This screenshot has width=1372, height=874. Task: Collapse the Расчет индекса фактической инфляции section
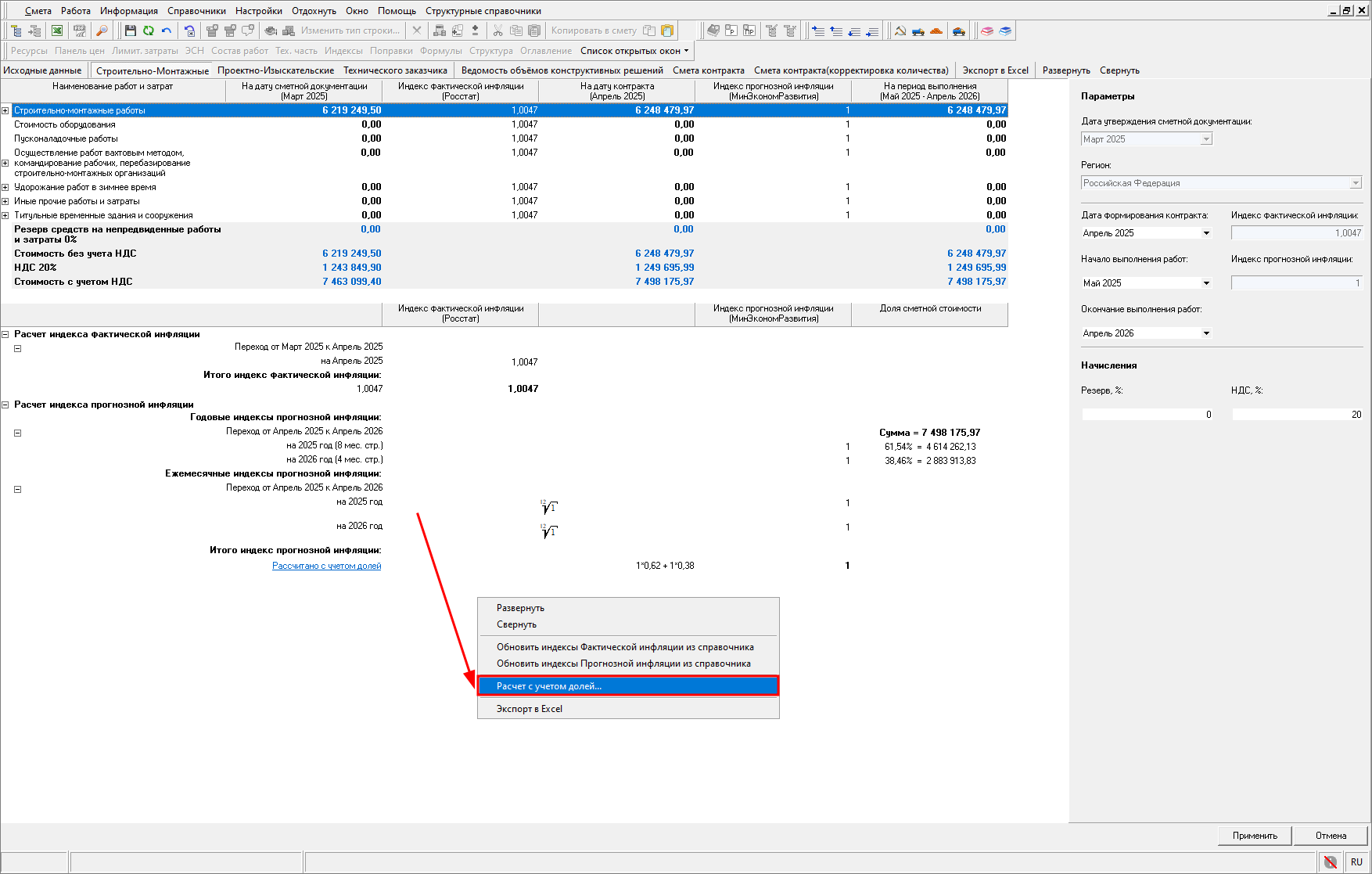click(5, 334)
